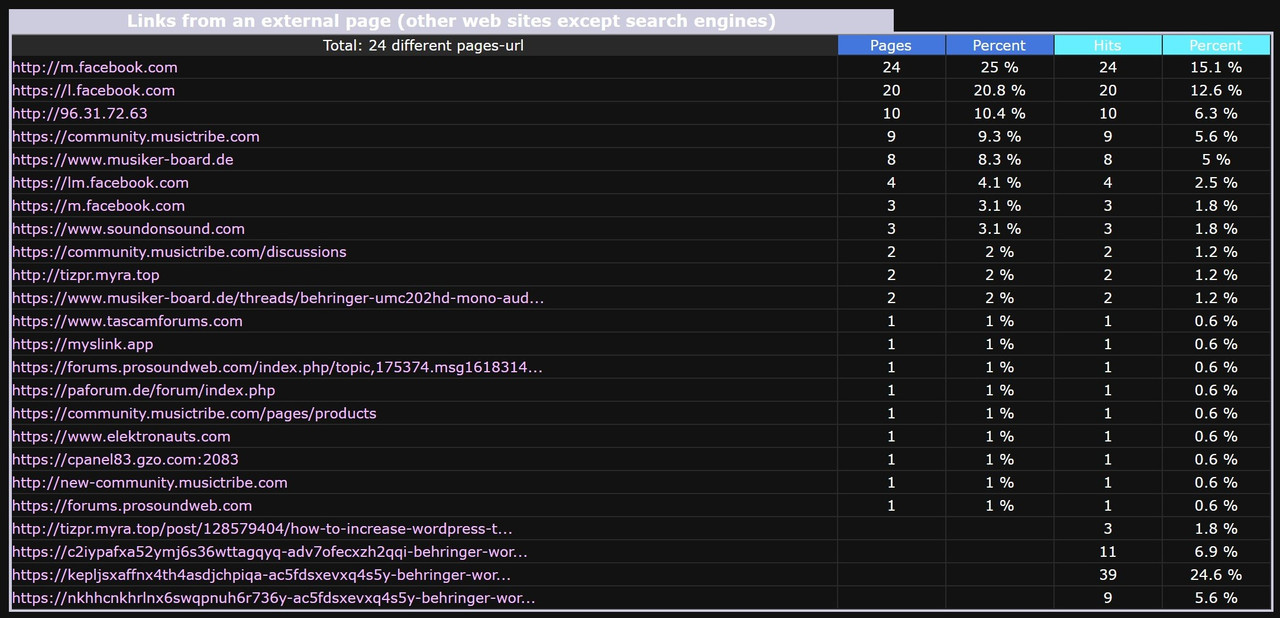Click the 'Total: 24 different pages-url' header
The image size is (1280, 618).
pyautogui.click(x=423, y=44)
